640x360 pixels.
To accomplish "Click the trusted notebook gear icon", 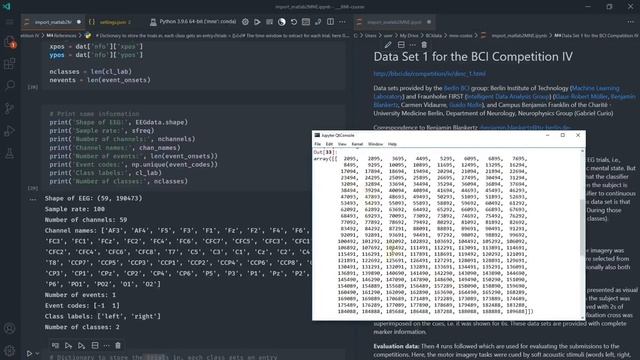I will click(x=245, y=22).
